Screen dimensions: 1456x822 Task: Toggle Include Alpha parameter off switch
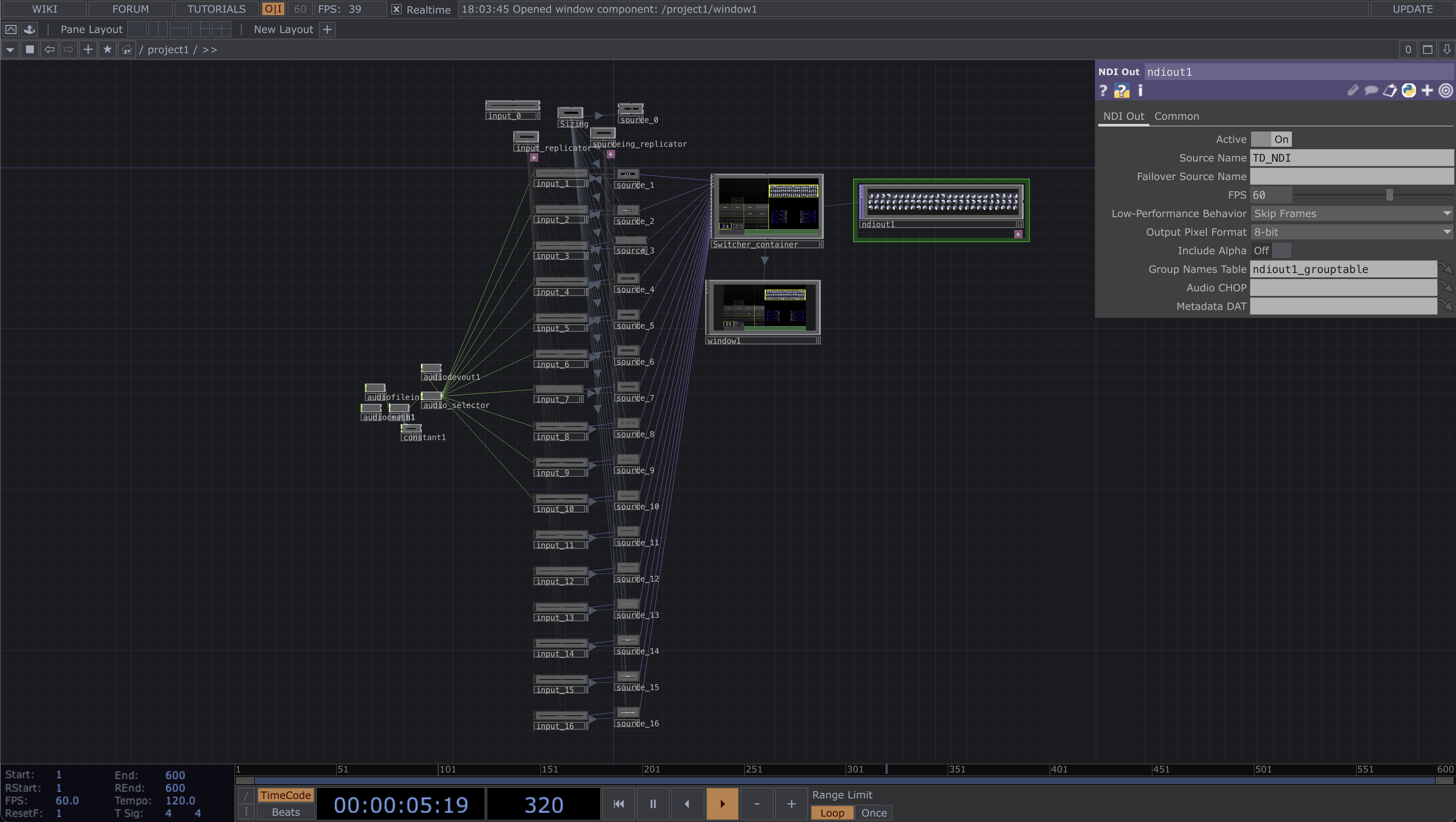[1270, 250]
